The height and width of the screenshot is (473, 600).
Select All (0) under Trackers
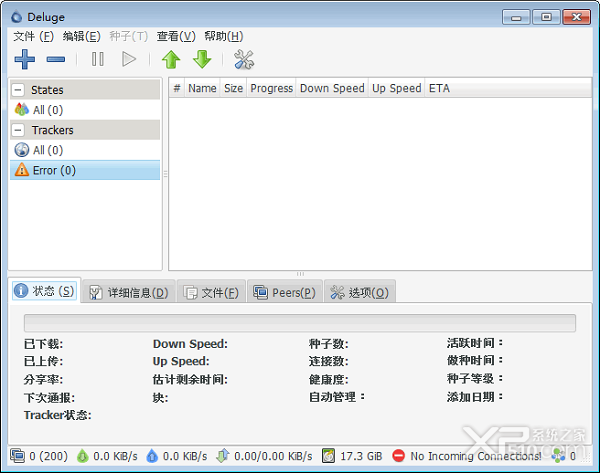(85, 150)
